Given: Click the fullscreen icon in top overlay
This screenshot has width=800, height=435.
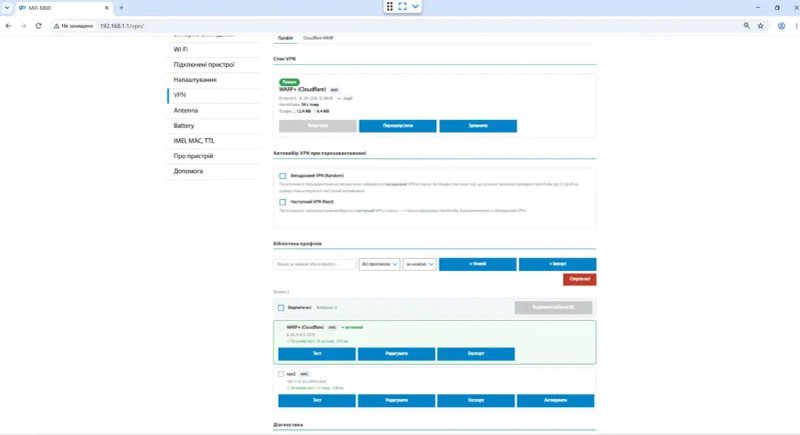Looking at the screenshot, I should pos(403,6).
